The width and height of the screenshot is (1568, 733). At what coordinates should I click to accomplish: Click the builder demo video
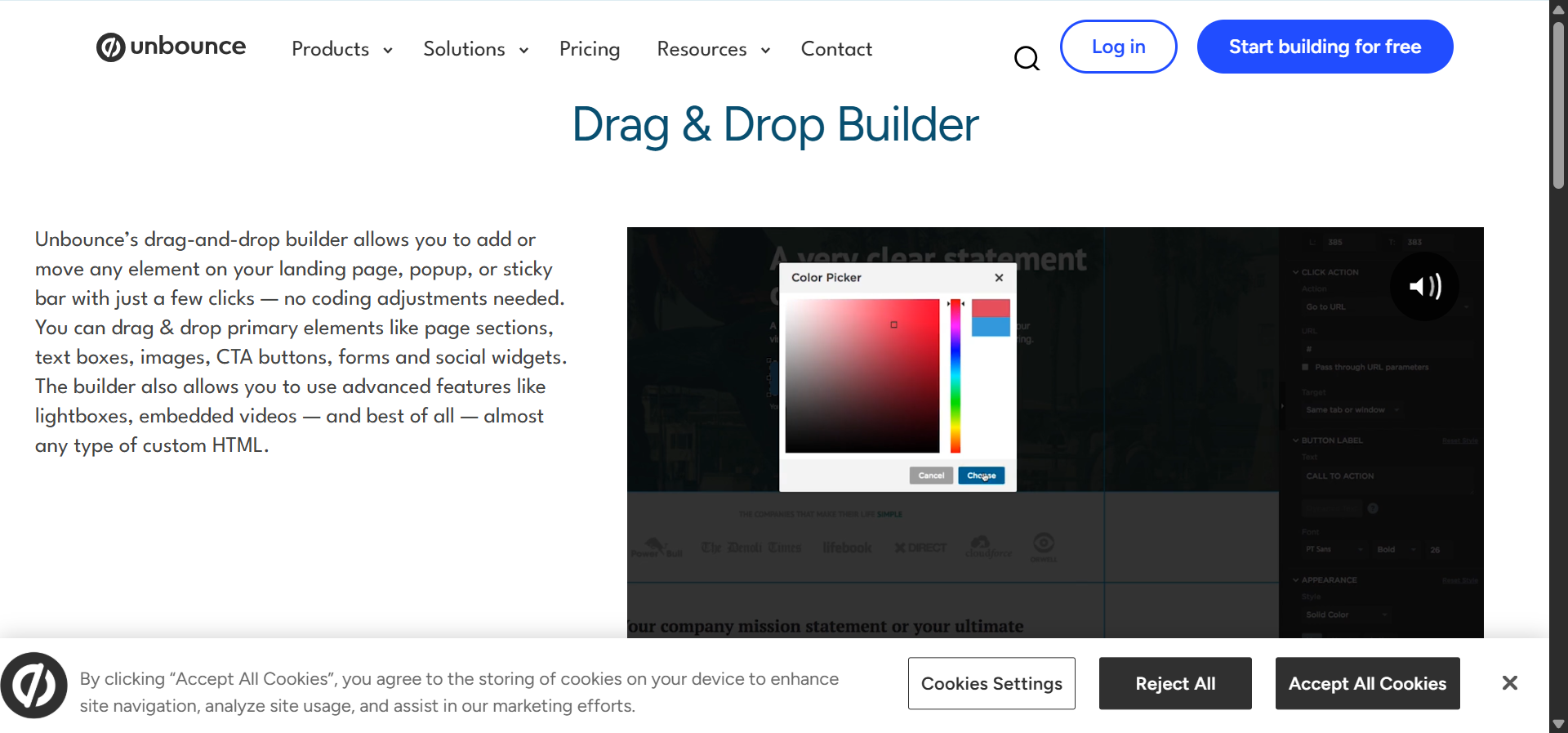point(1055,432)
